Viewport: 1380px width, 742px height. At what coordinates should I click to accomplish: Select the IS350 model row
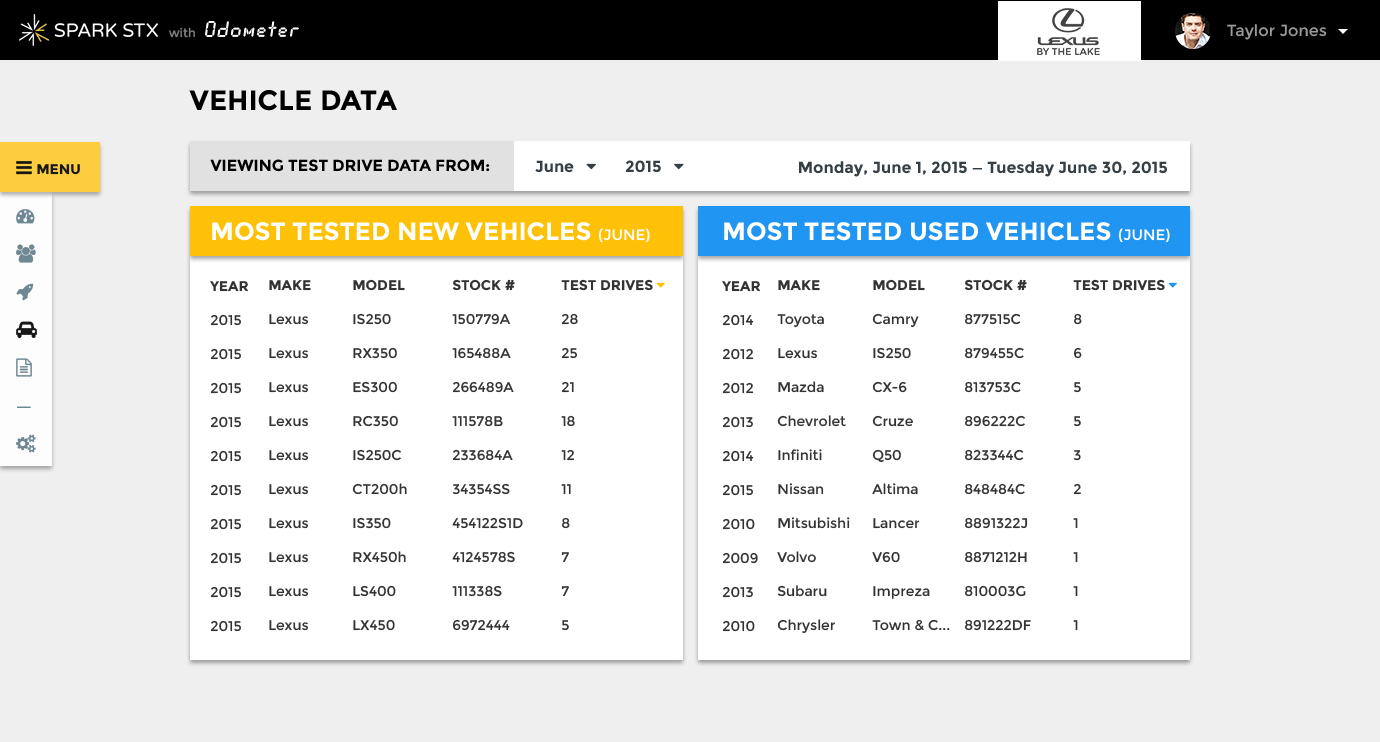pos(372,523)
